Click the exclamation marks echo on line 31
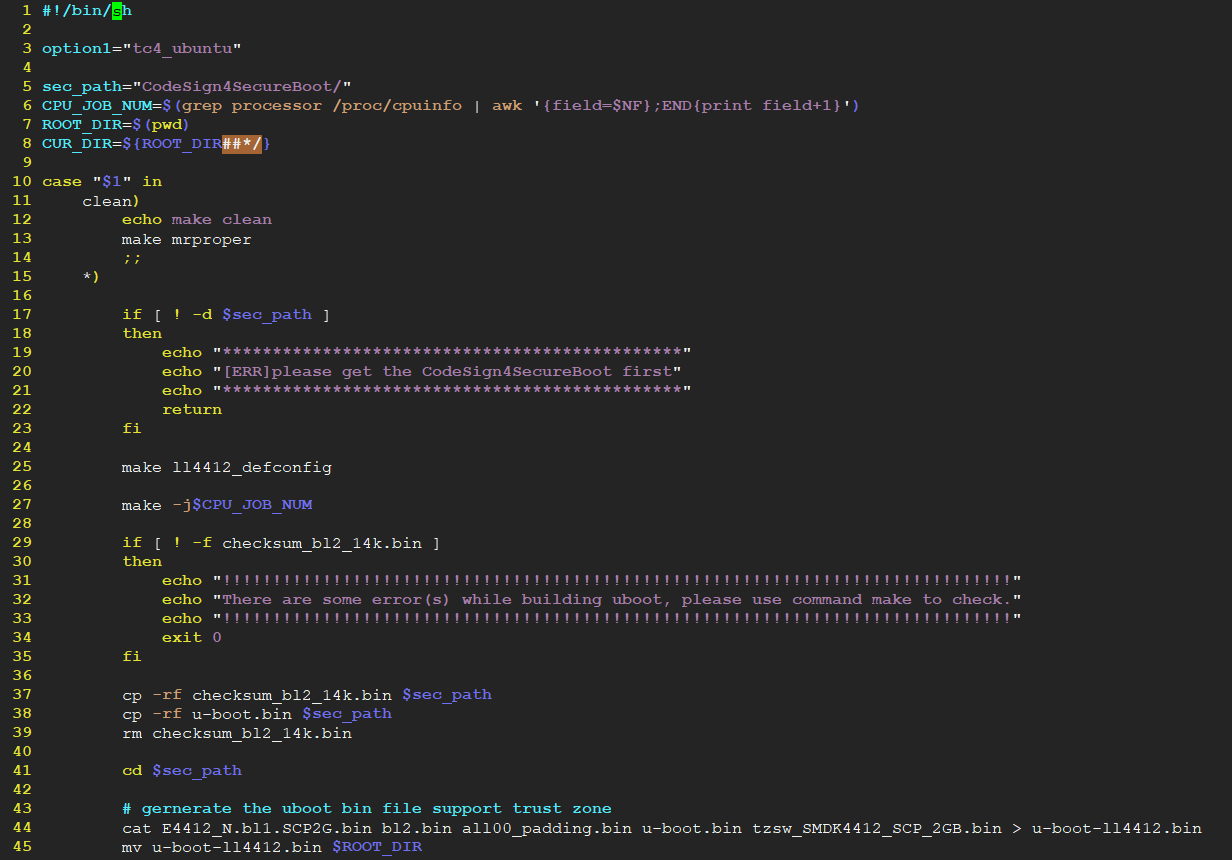Screen dimensions: 1232x860 pyautogui.click(x=592, y=580)
